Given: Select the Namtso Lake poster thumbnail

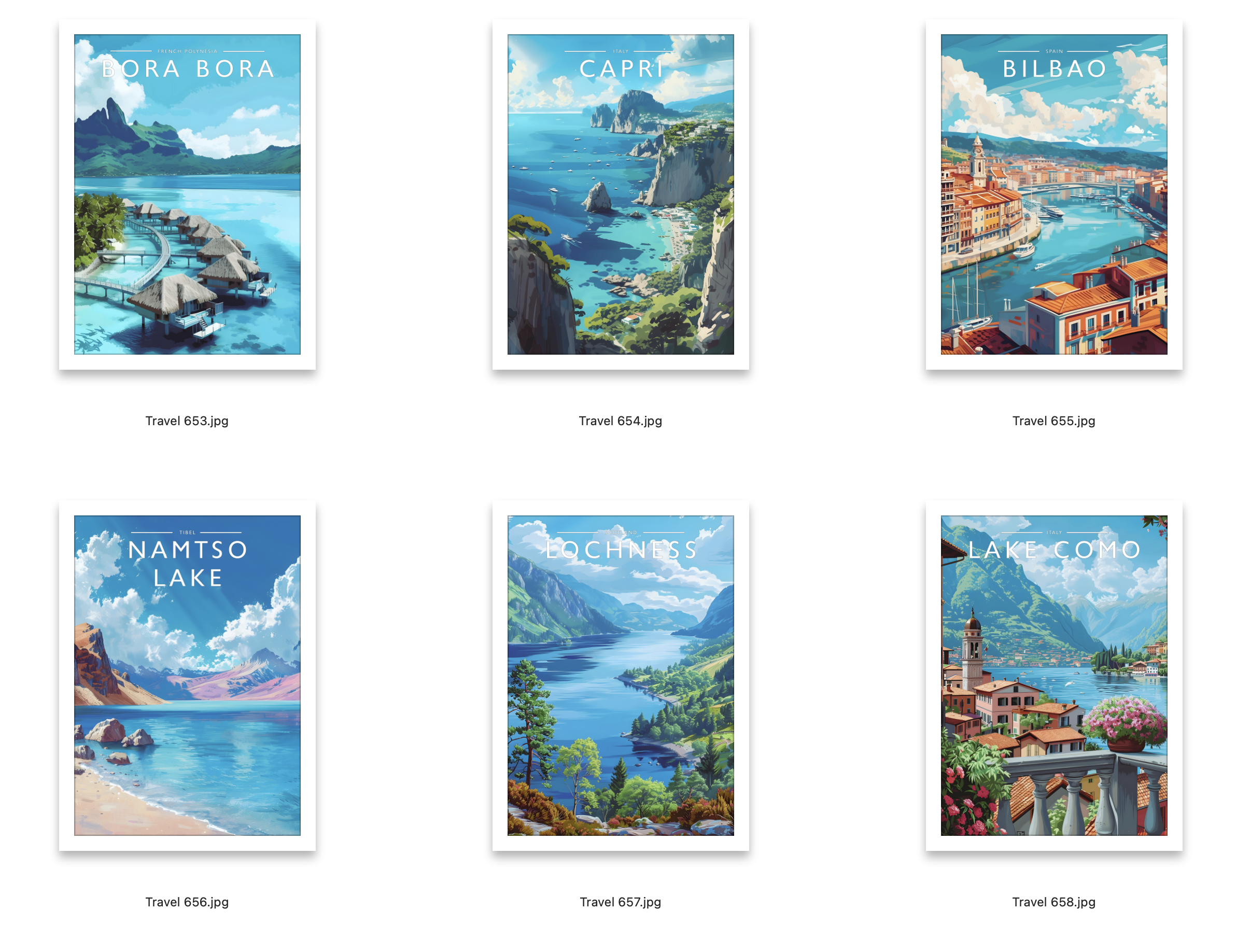Looking at the screenshot, I should pos(187,675).
